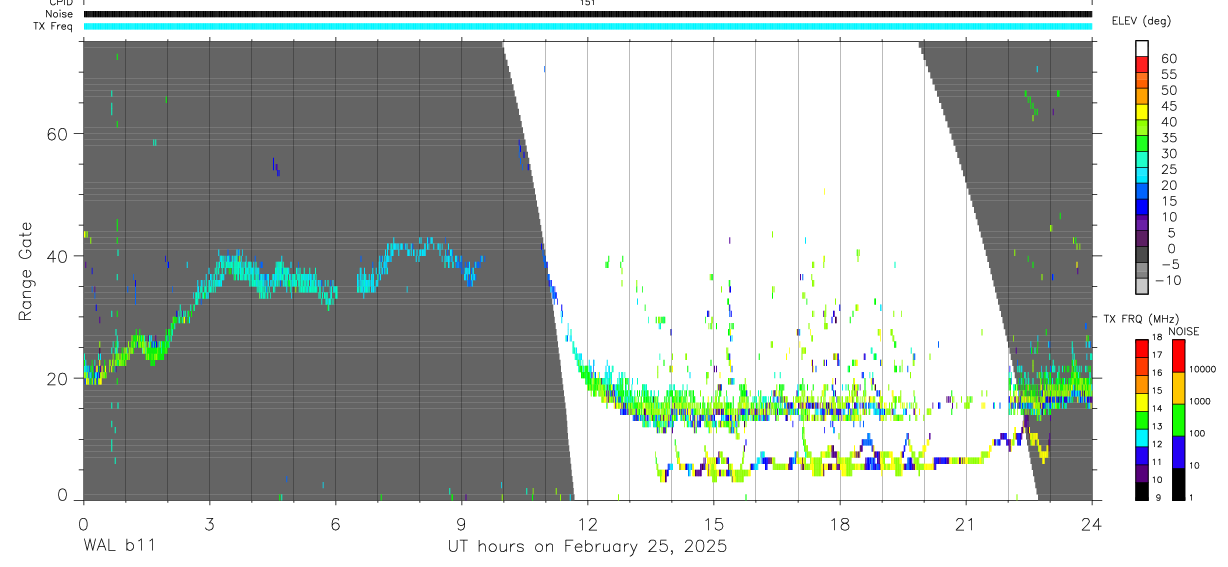
Task: Click the 'Noise' row label at top left
Action: click(x=59, y=14)
